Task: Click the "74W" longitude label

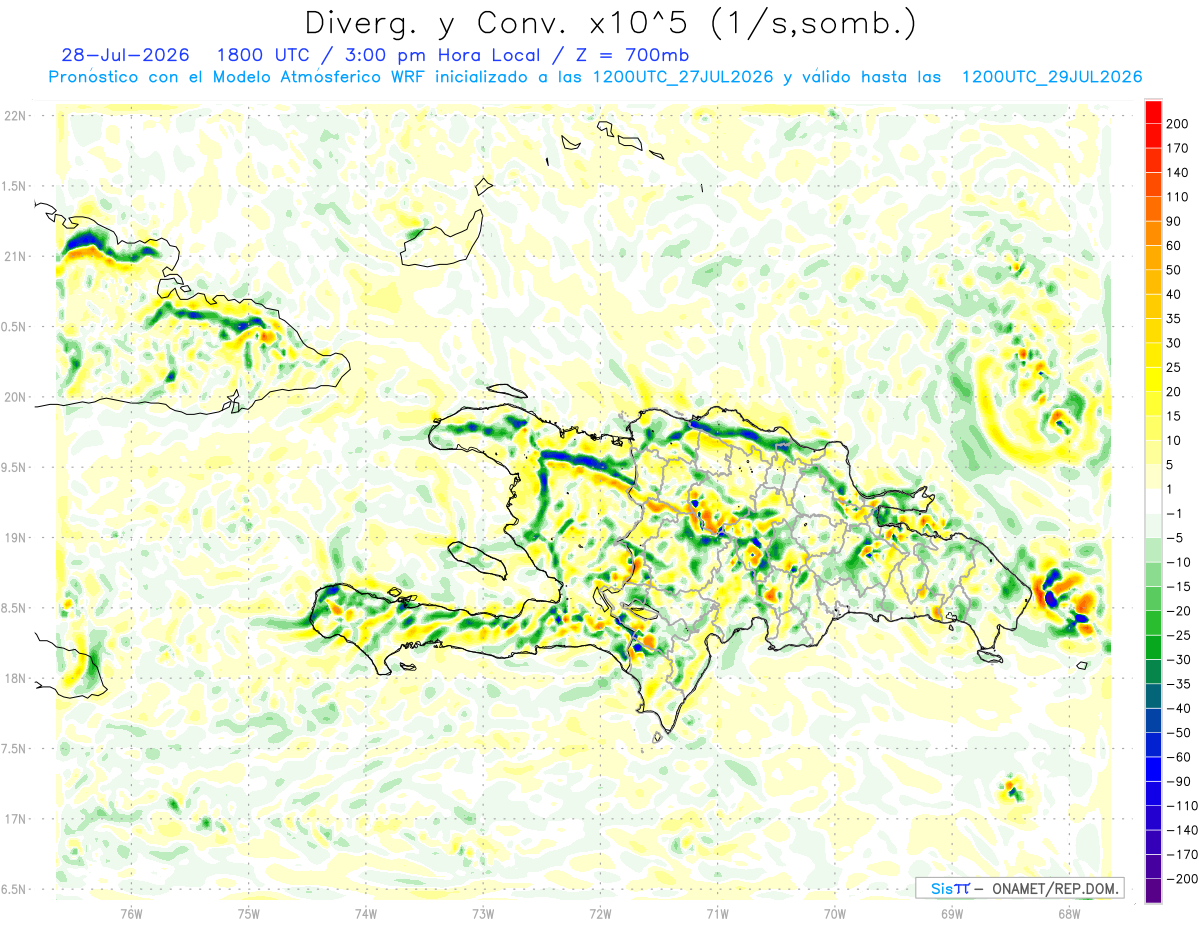Action: (365, 913)
